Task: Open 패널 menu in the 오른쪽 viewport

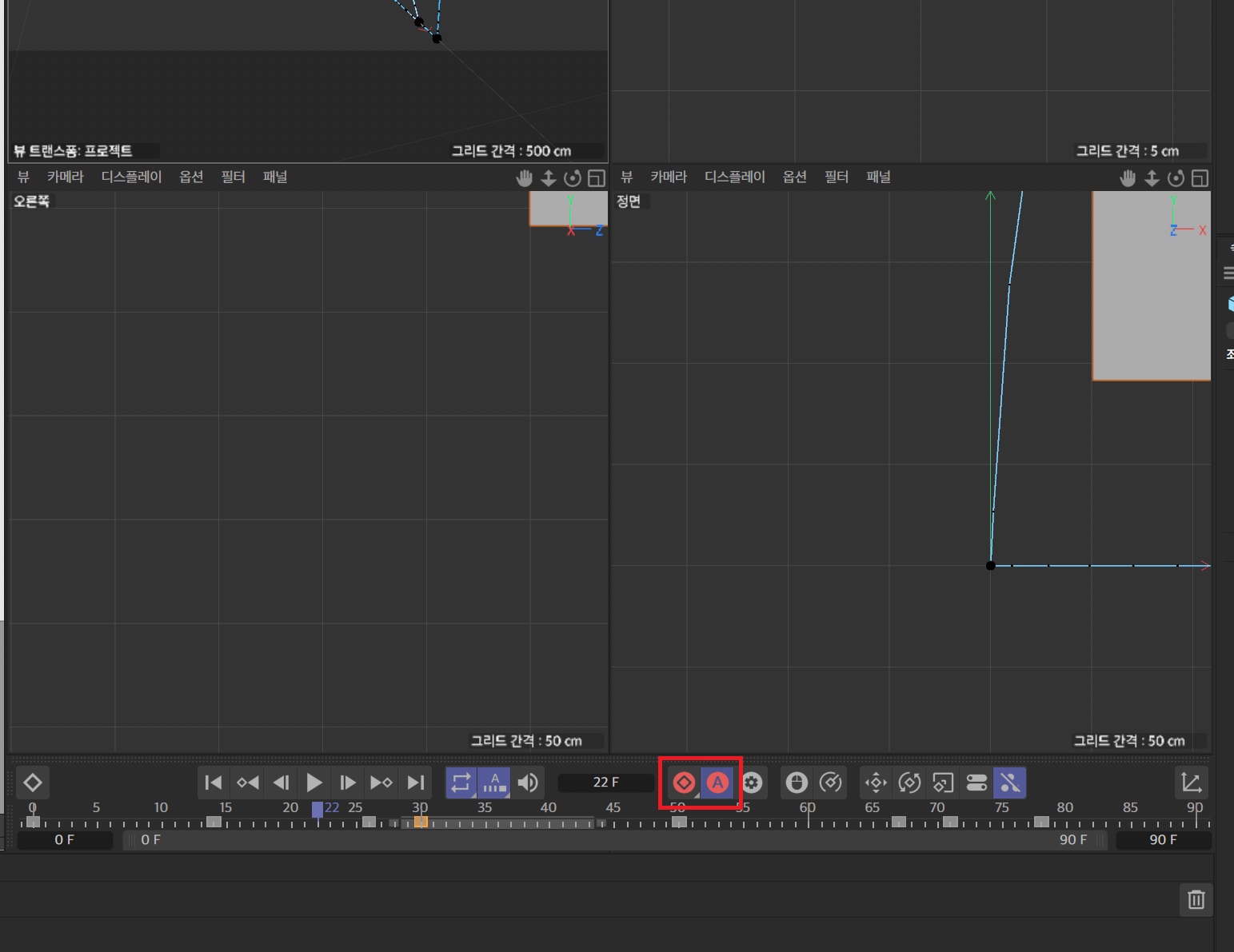Action: [x=275, y=177]
